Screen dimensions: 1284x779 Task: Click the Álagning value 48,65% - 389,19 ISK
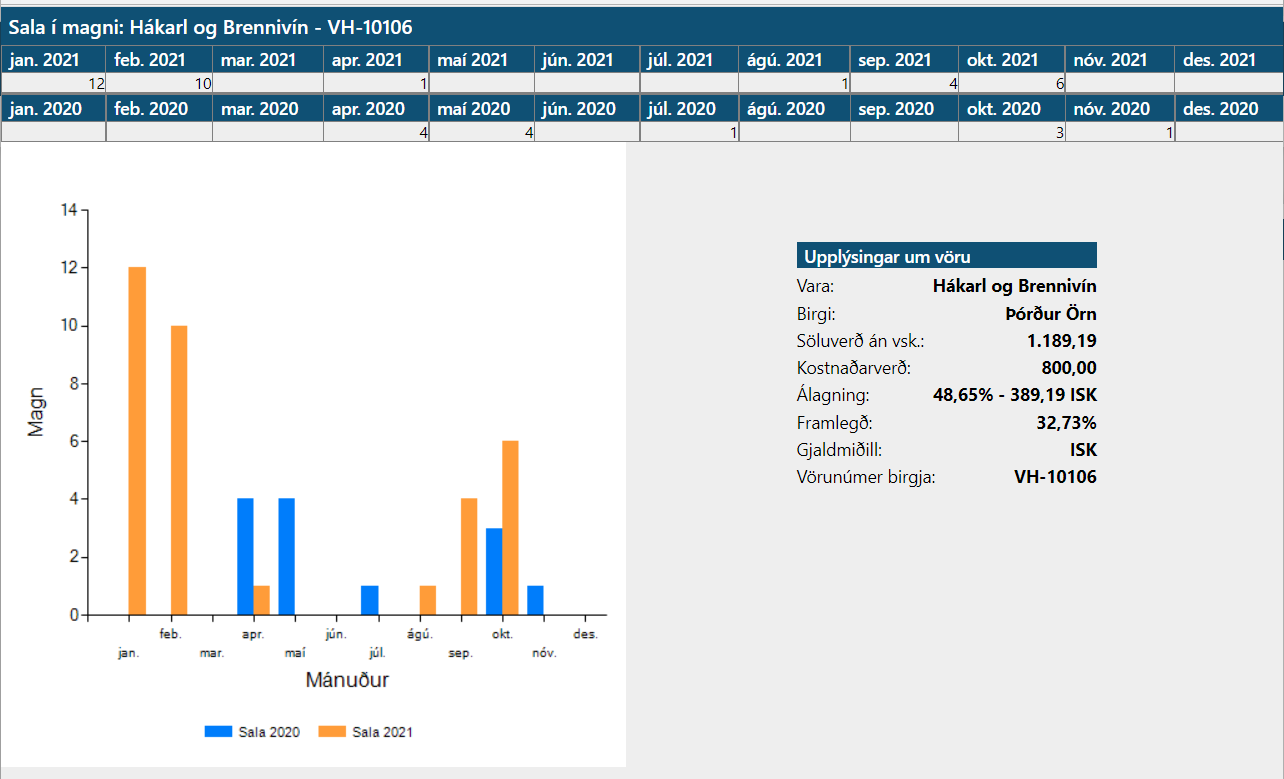[x=1014, y=395]
